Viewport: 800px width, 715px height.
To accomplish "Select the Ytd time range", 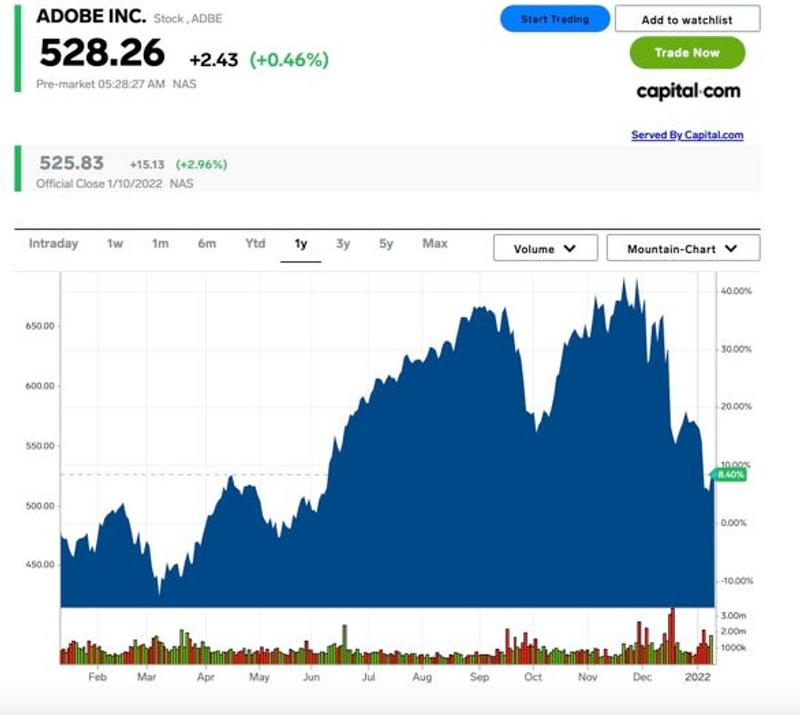I will 255,243.
